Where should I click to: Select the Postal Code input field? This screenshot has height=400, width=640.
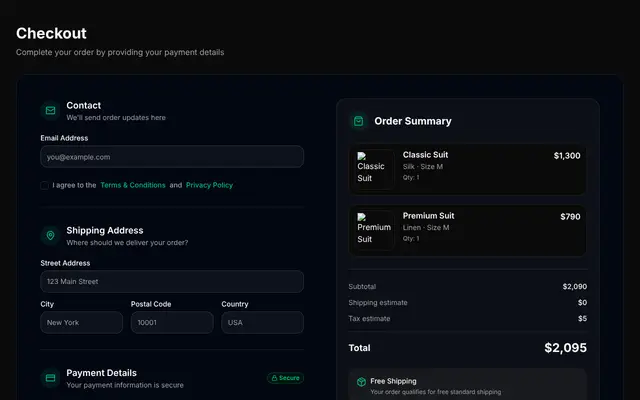click(x=172, y=322)
